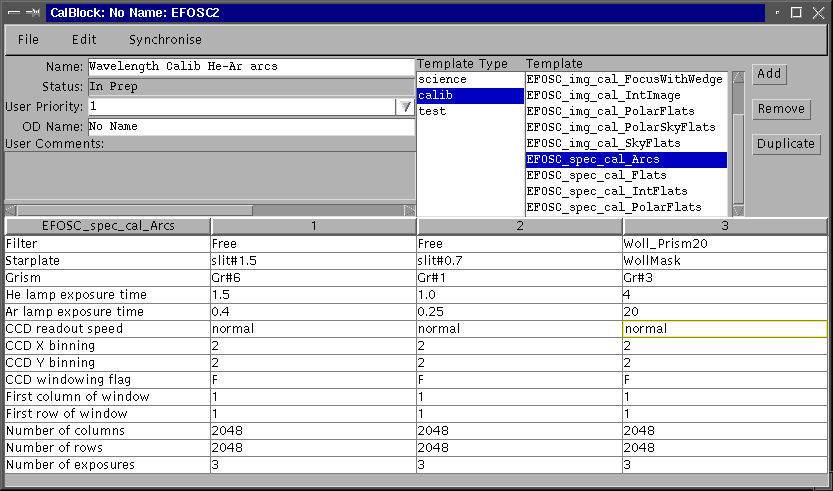Click He lamp exposure cell '1.5'
833x491 pixels.
click(313, 295)
